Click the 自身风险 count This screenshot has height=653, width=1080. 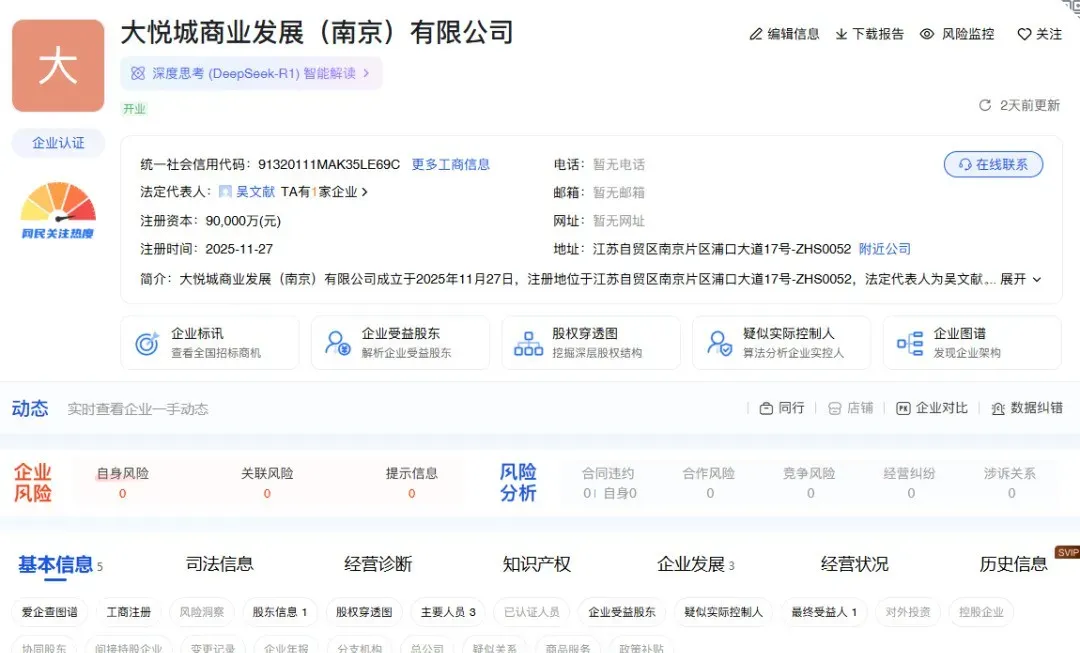coord(123,493)
